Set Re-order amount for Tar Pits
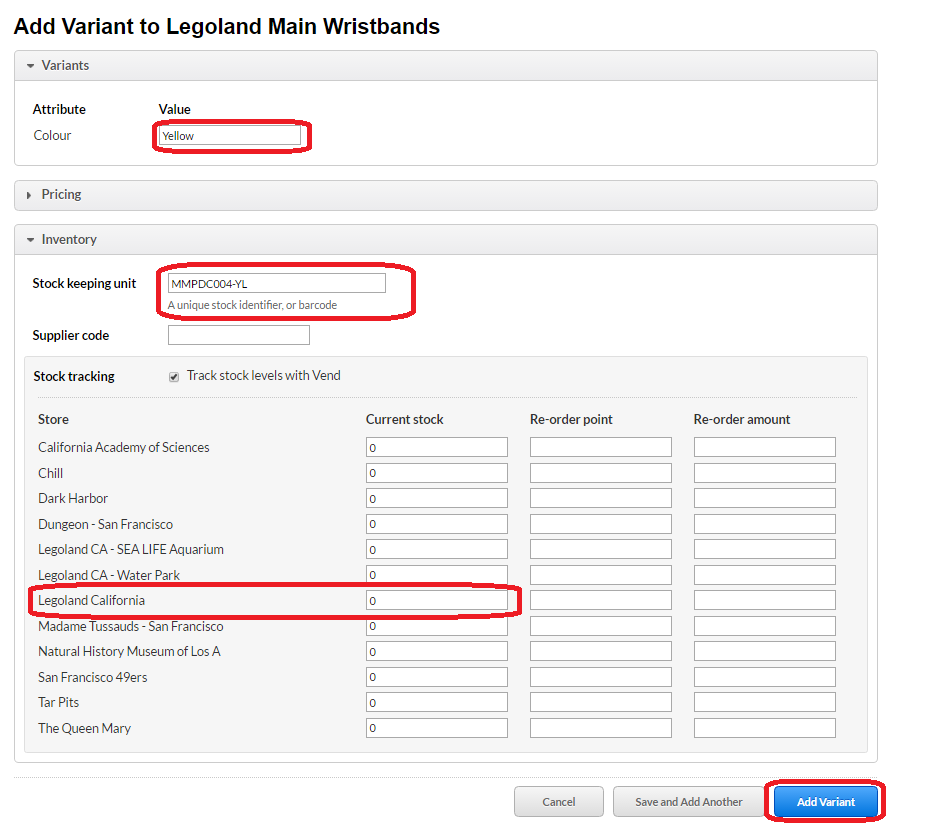This screenshot has width=925, height=832. click(x=765, y=702)
